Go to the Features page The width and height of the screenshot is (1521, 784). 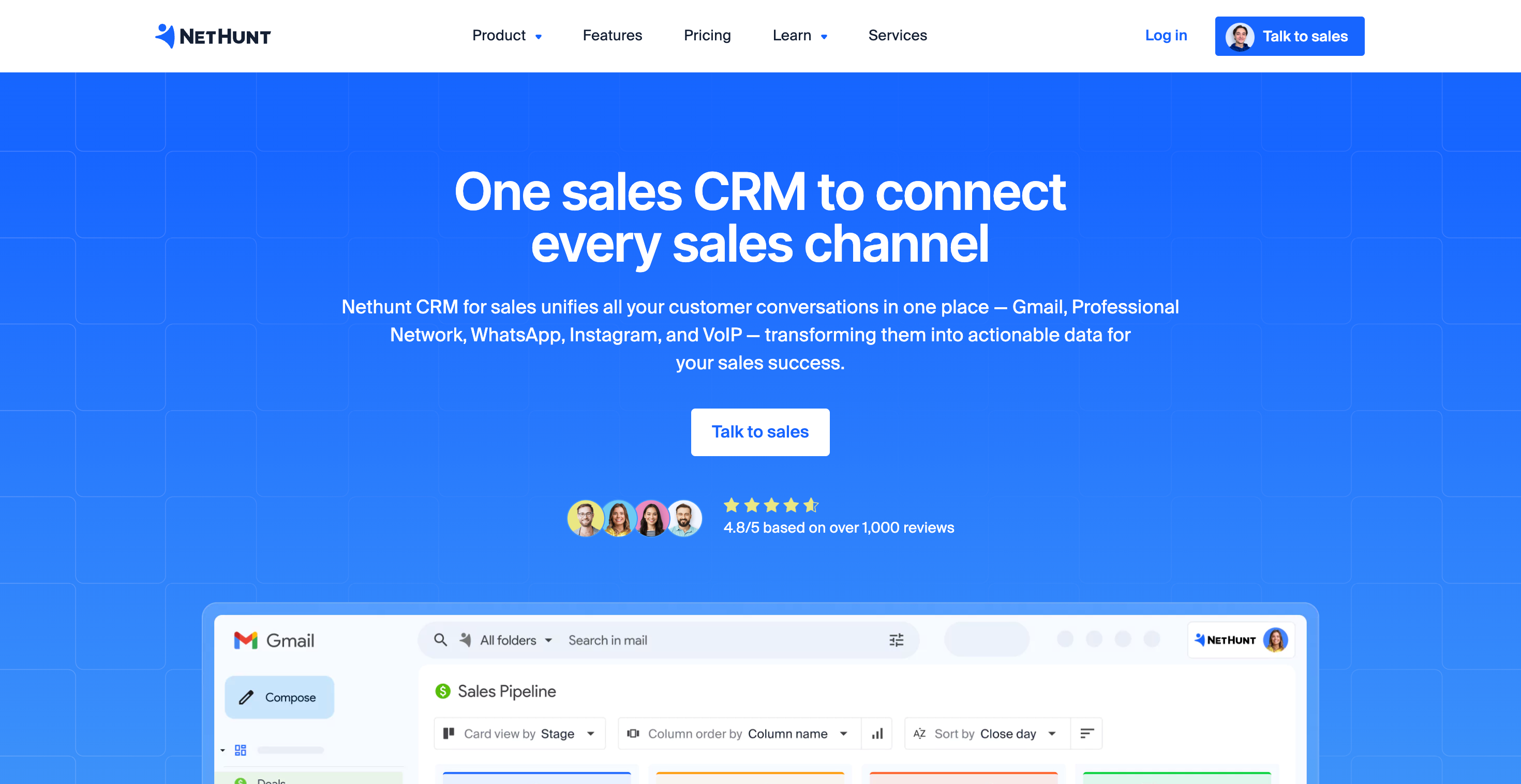point(613,35)
